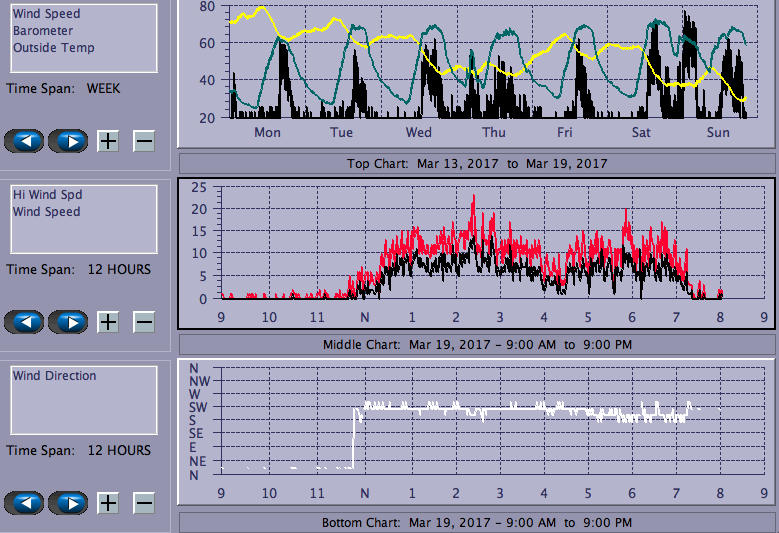This screenshot has height=533, width=779.
Task: Click the Middle Chart time range bar
Action: pyautogui.click(x=477, y=345)
